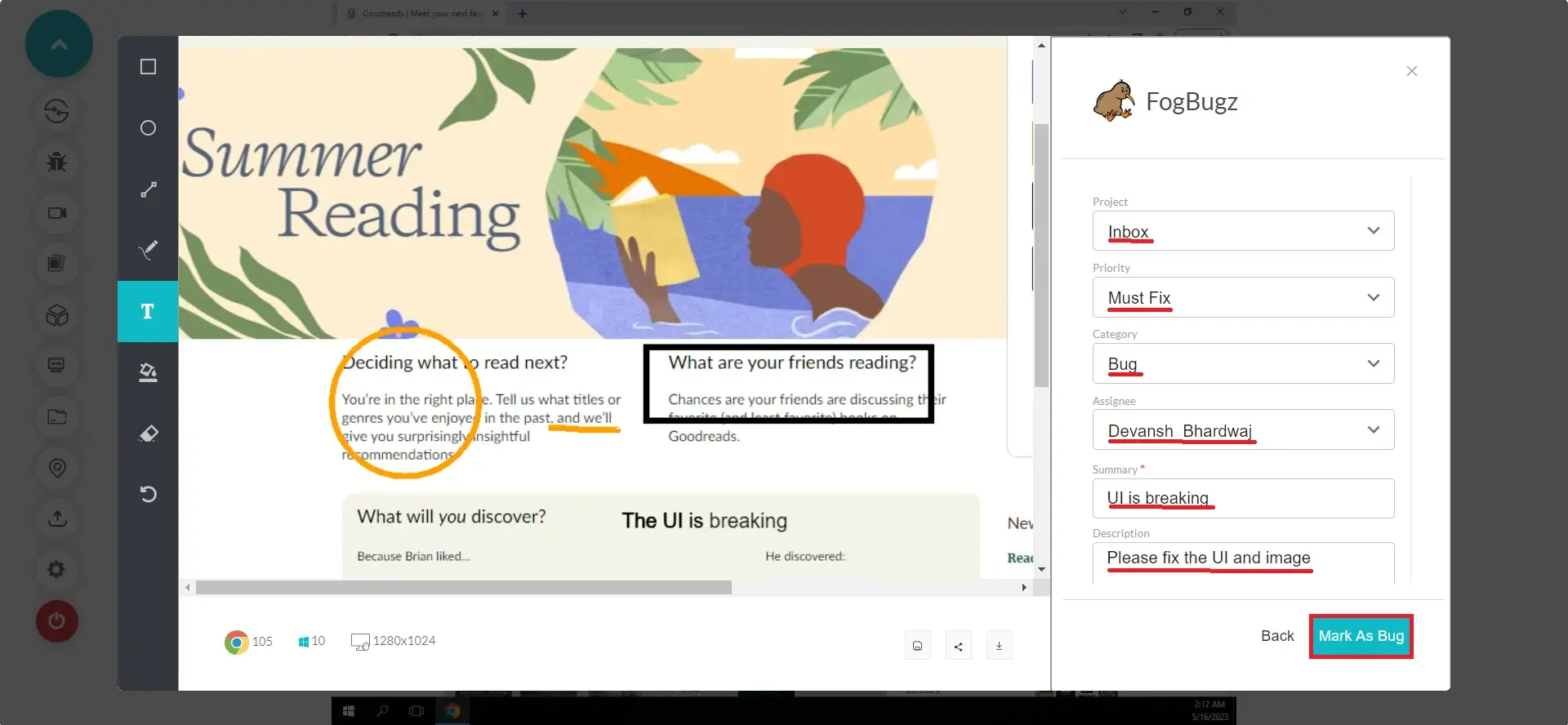
Task: Select the circle annotation tool
Action: point(148,128)
